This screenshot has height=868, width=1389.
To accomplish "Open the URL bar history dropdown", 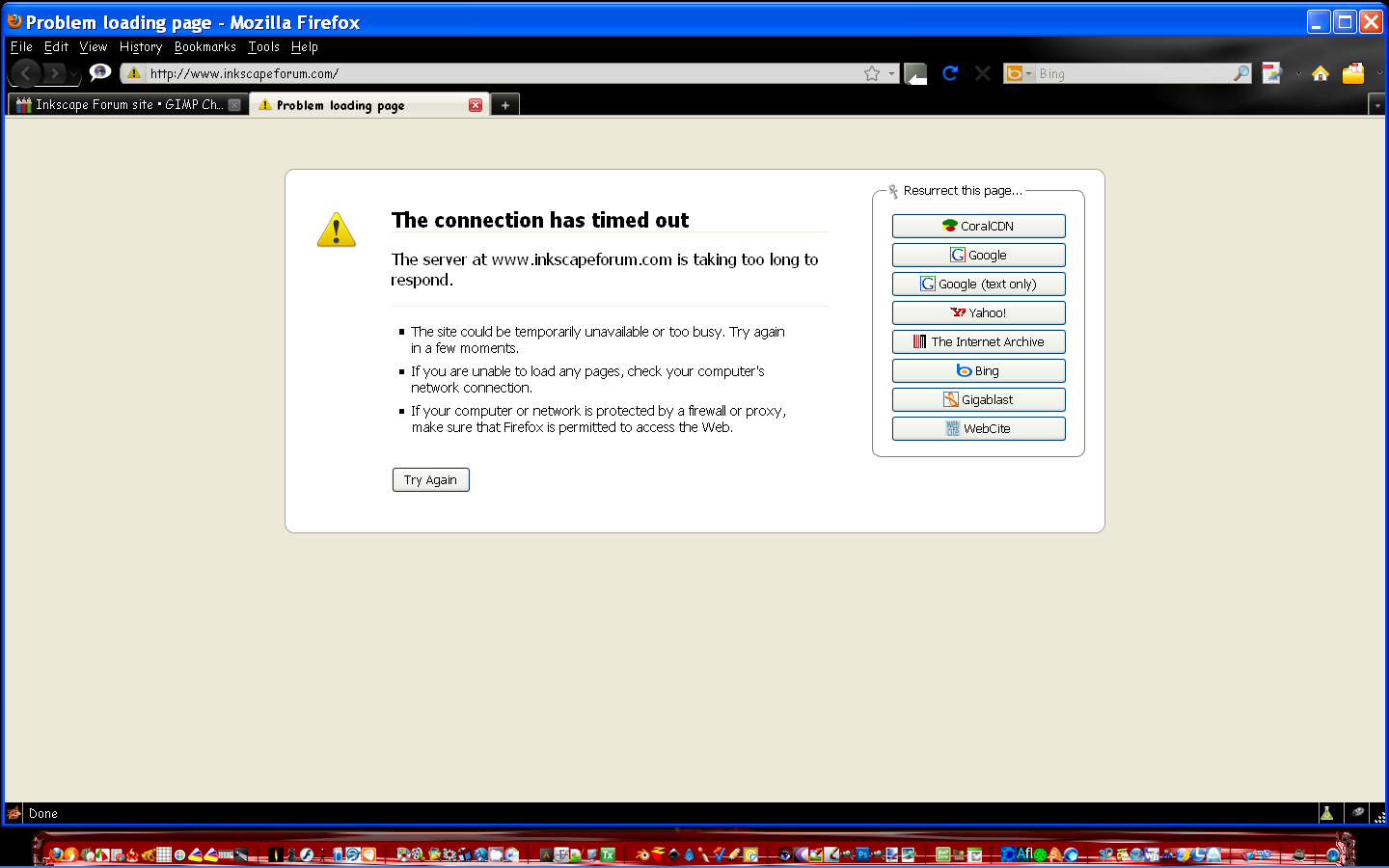I will tap(891, 73).
